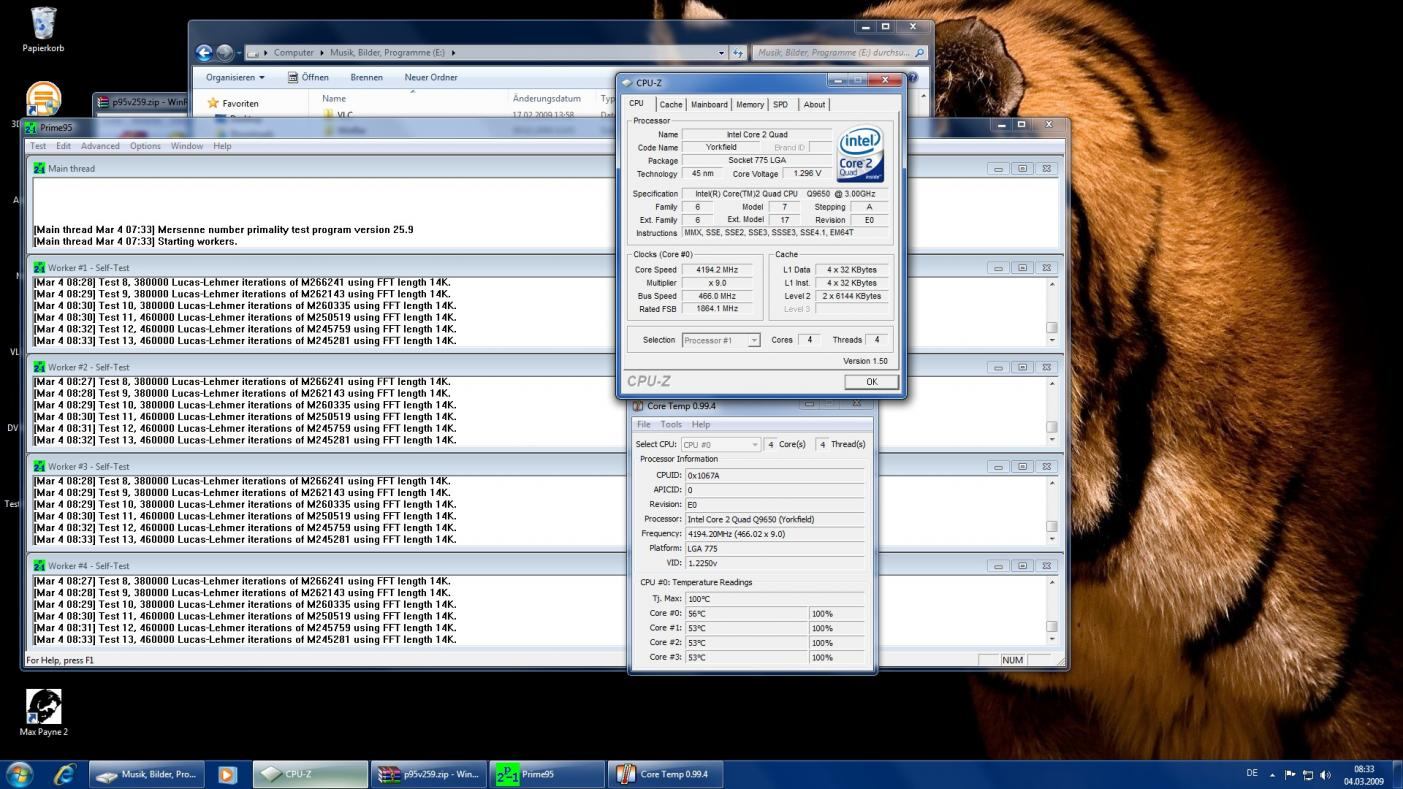Open the Tools menu in Core Temp
Viewport: 1403px width, 789px height.
671,425
